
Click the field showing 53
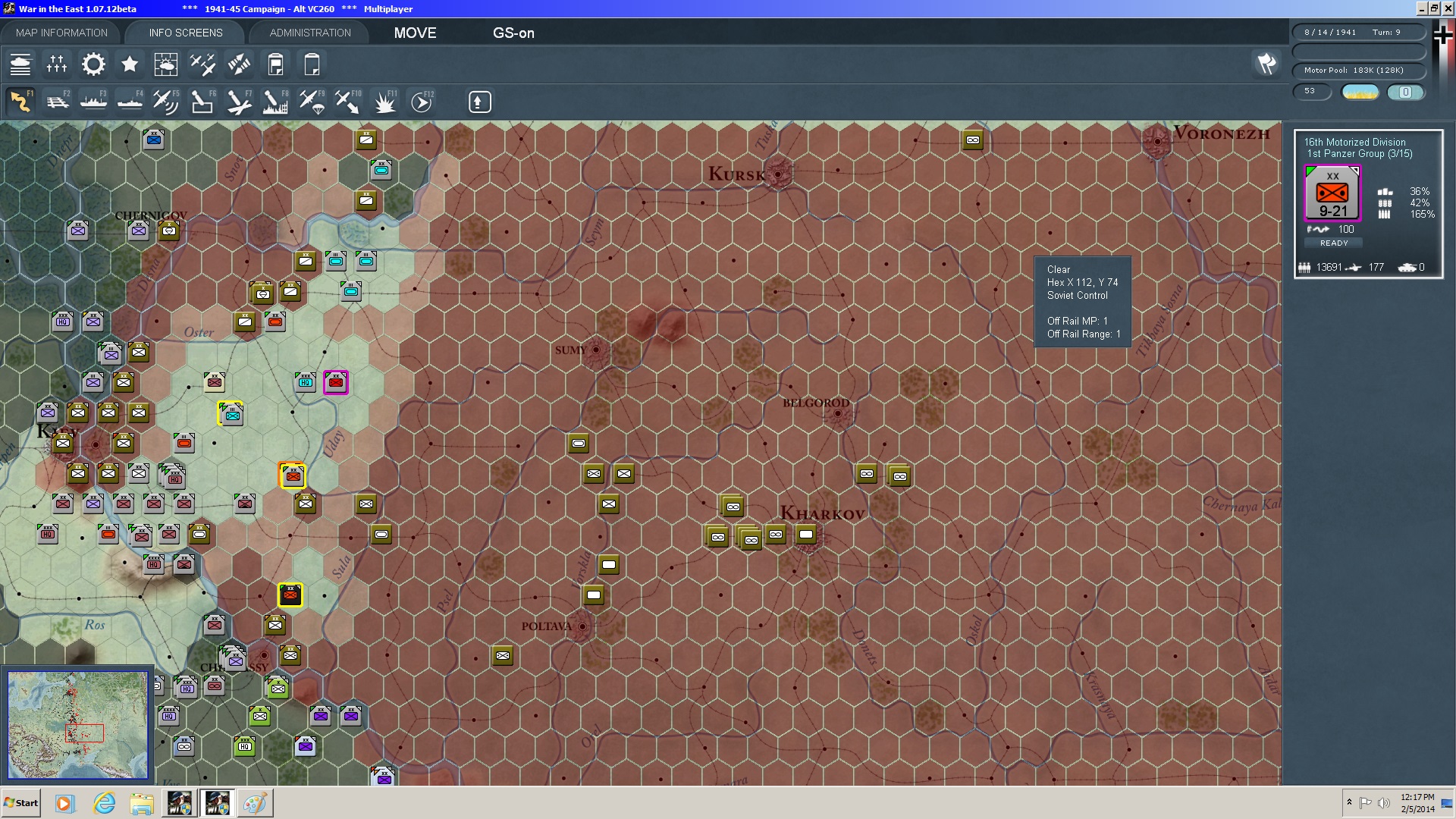pyautogui.click(x=1312, y=91)
